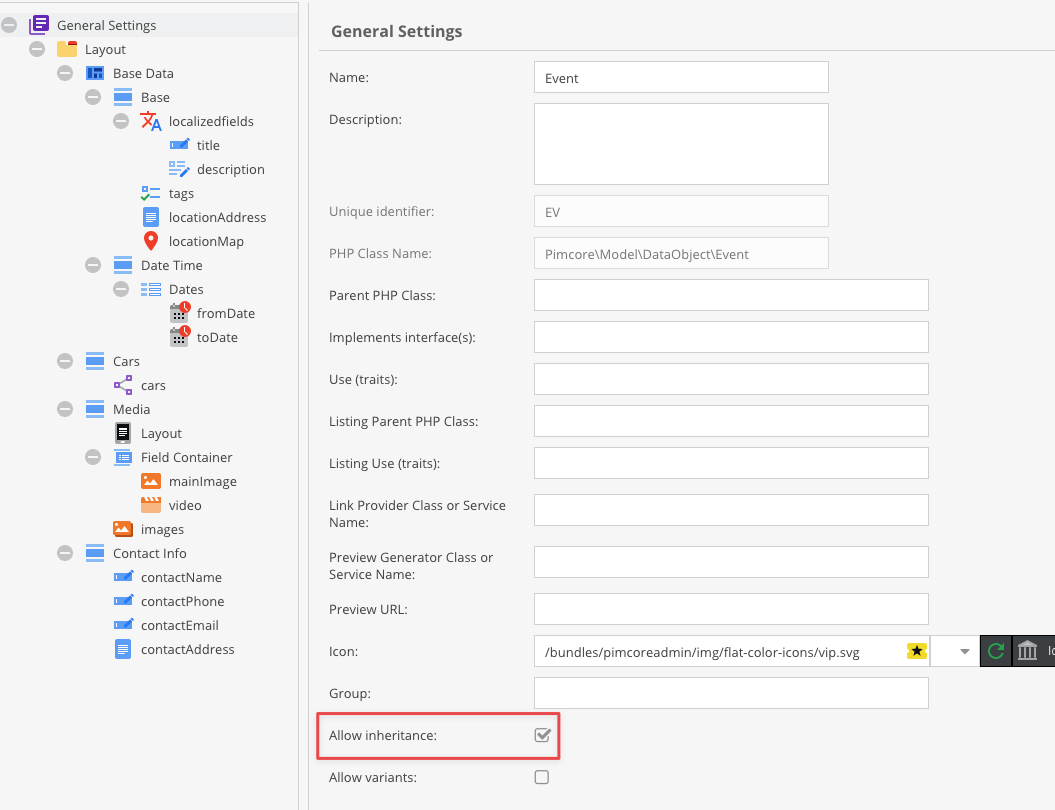Screen dimensions: 1055x810
Task: Select General Settings root tree node
Action: (106, 25)
